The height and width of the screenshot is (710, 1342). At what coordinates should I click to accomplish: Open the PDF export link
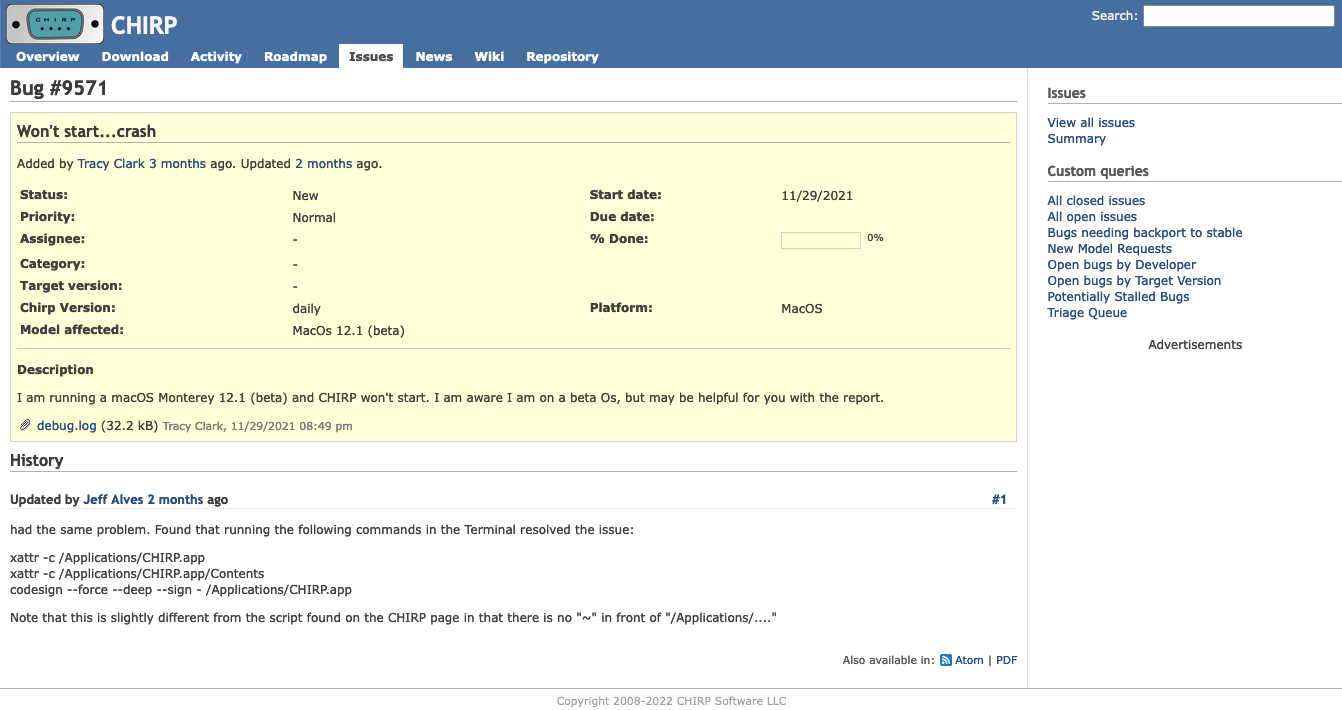[x=1006, y=660]
